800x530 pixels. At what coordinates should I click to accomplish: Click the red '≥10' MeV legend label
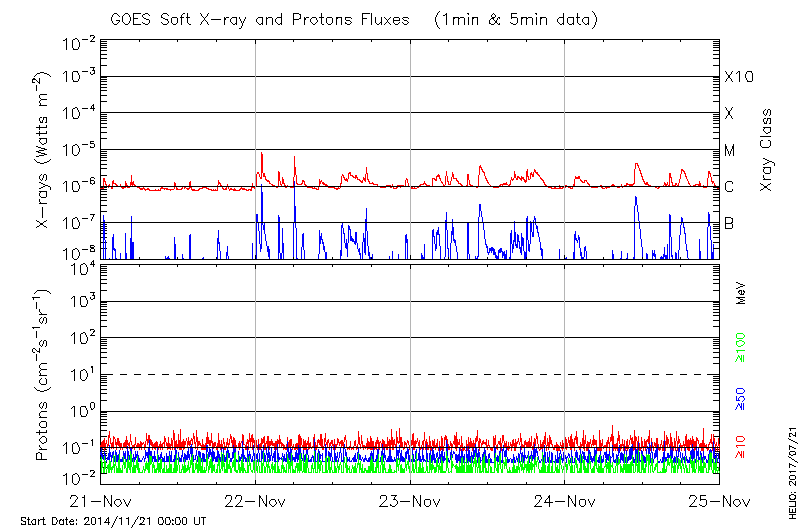pyautogui.click(x=741, y=445)
